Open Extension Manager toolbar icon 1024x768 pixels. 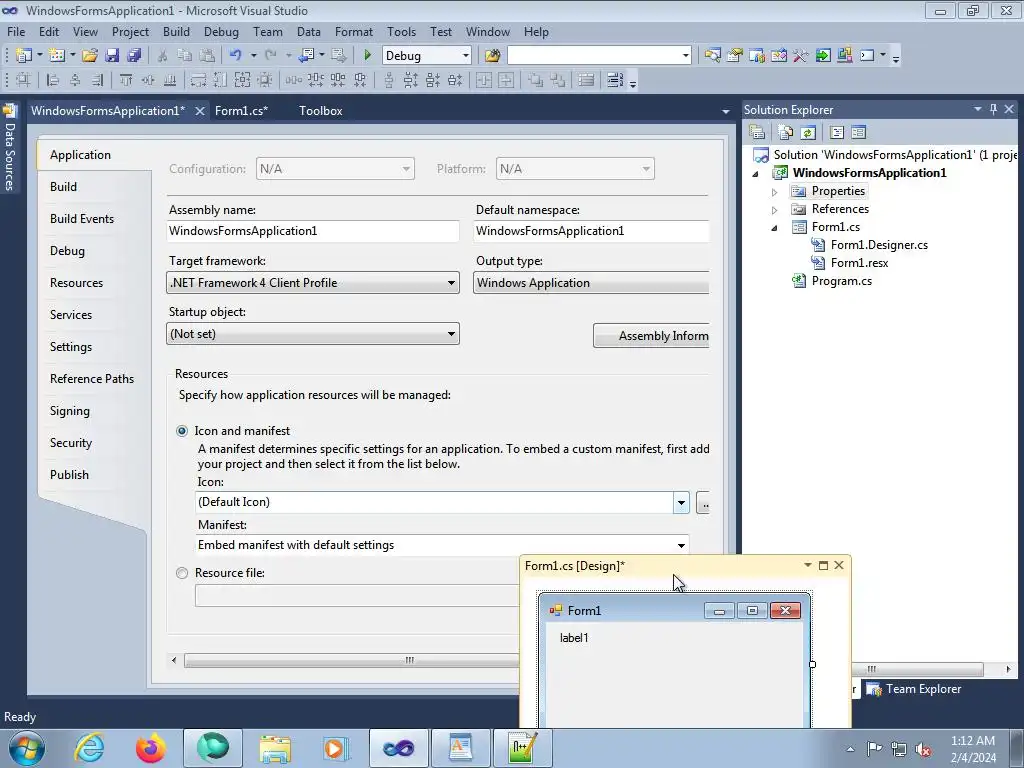click(x=844, y=56)
